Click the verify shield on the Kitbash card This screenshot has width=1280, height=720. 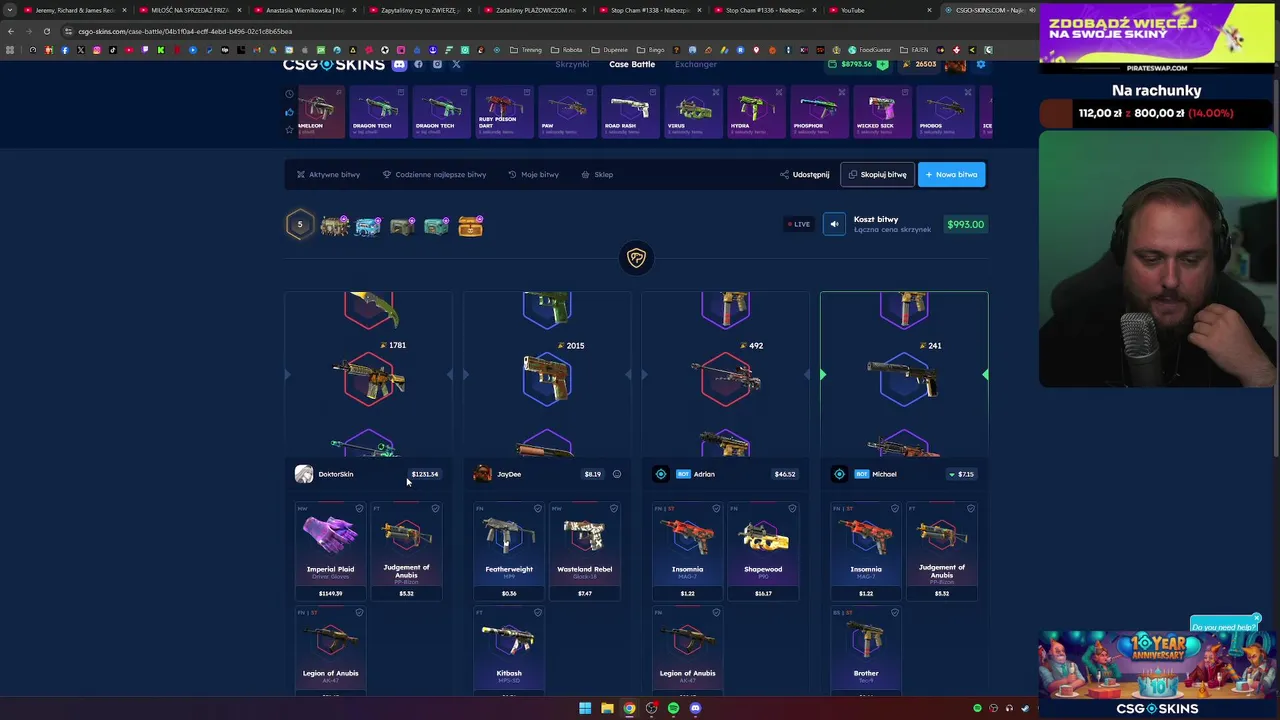coord(538,613)
